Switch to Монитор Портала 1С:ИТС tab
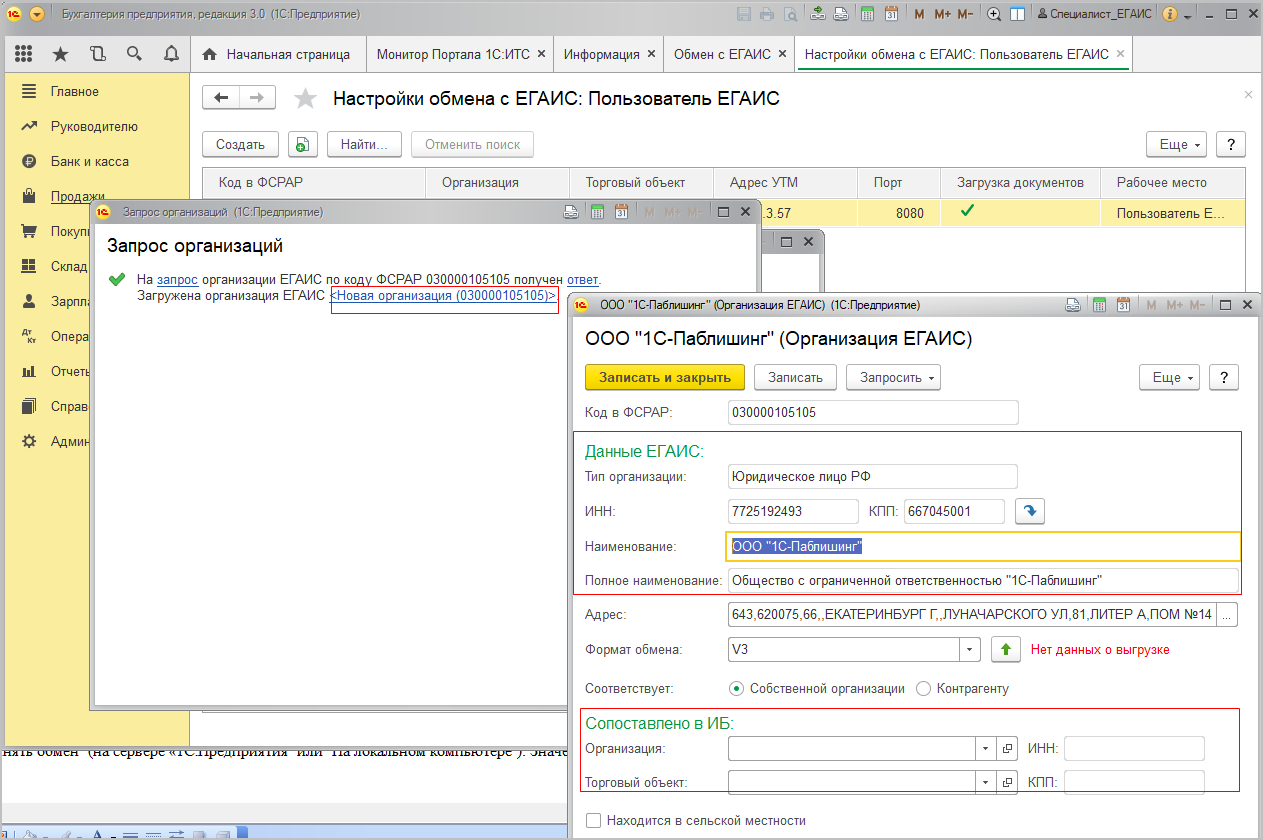The width and height of the screenshot is (1263, 840). (458, 54)
